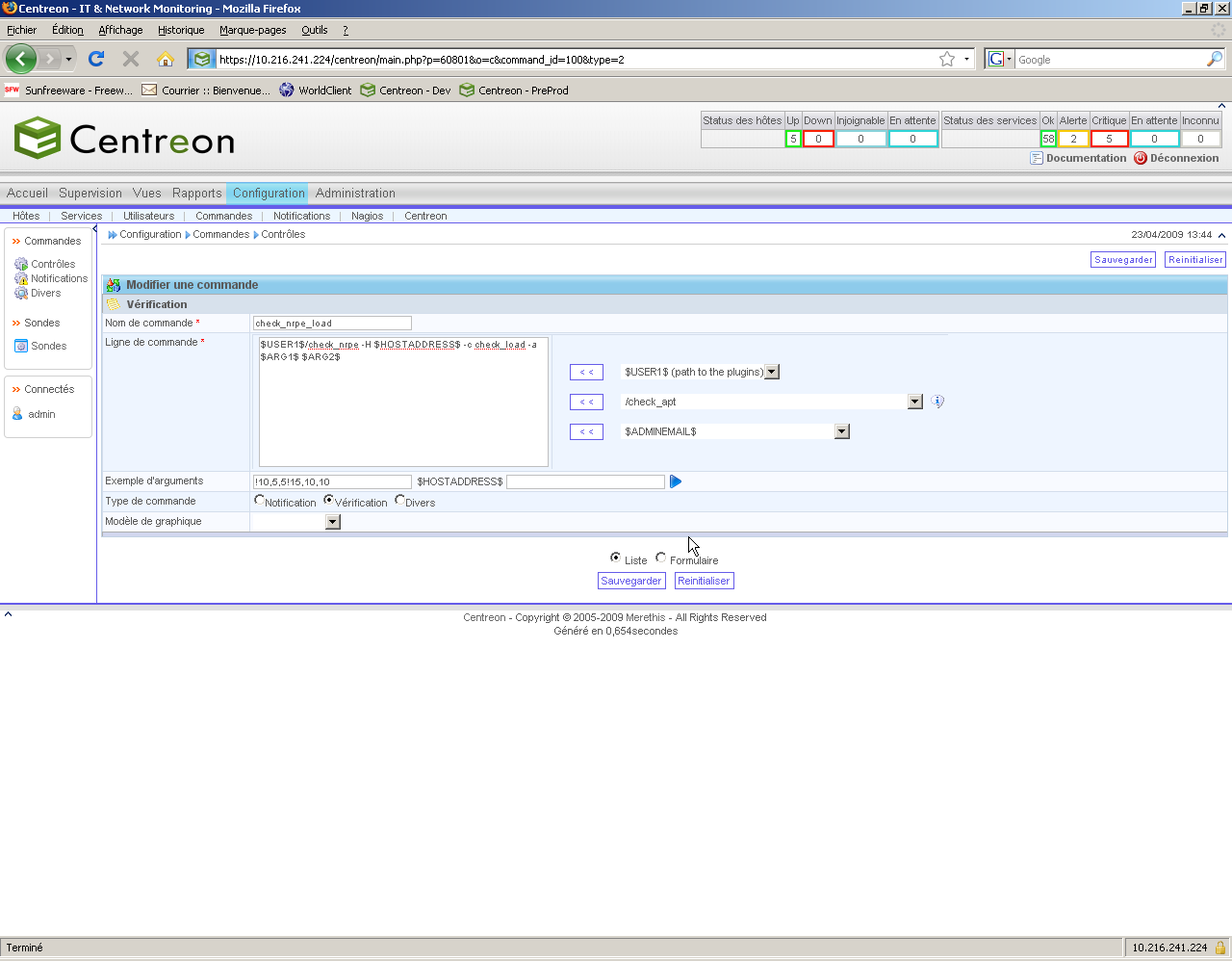
Task: Click the Firefox home icon
Action: (x=165, y=59)
